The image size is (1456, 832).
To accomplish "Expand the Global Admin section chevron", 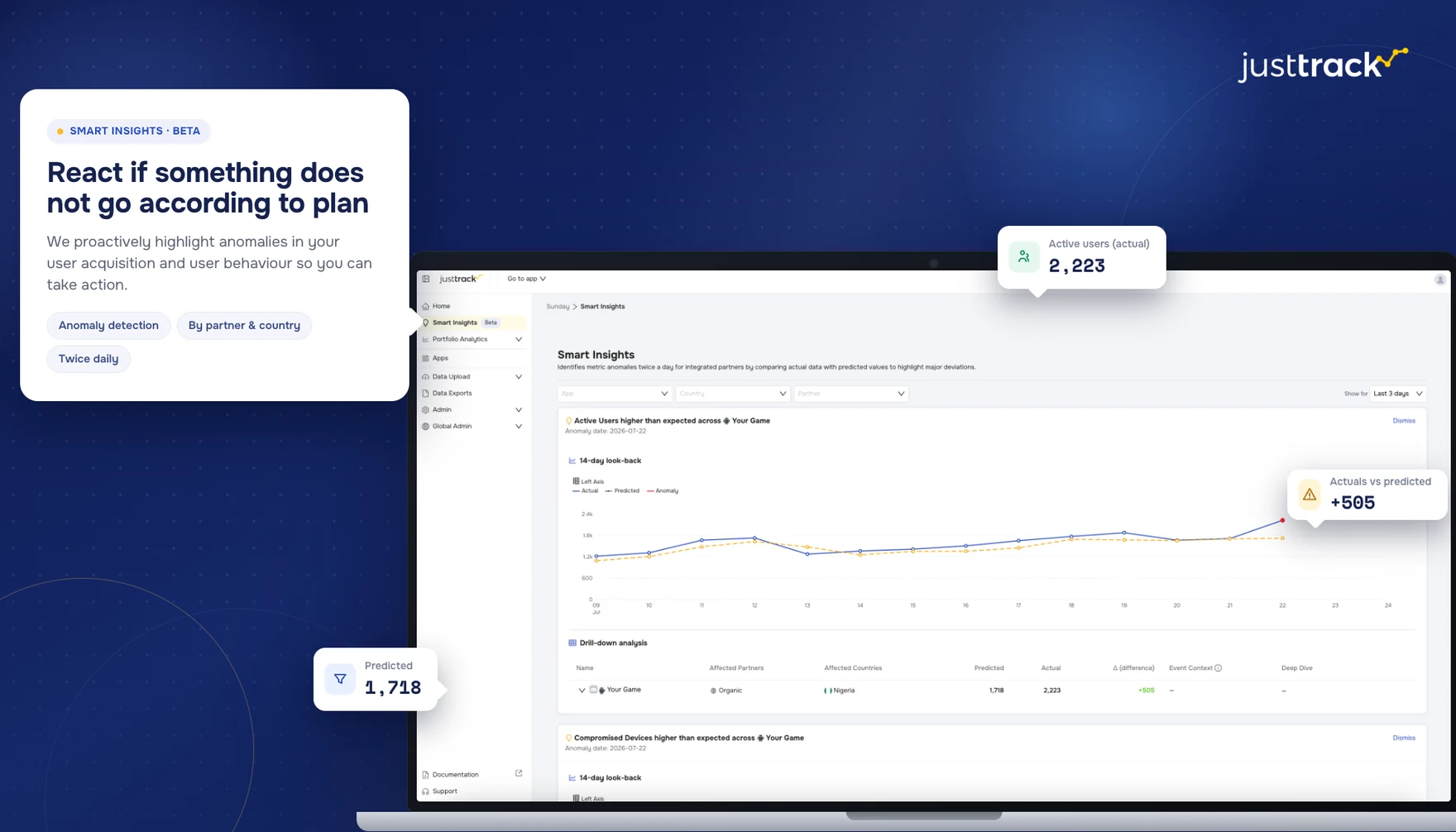I will (x=519, y=426).
